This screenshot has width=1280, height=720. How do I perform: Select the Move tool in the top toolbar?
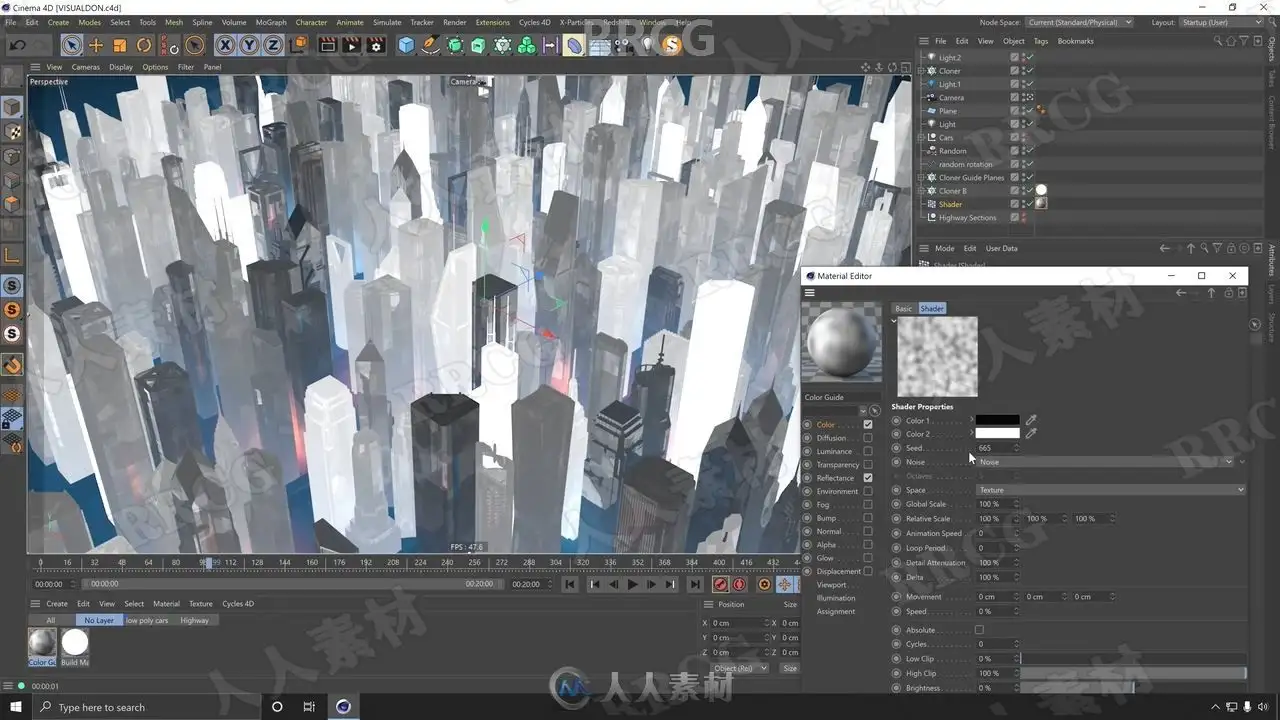tap(96, 45)
